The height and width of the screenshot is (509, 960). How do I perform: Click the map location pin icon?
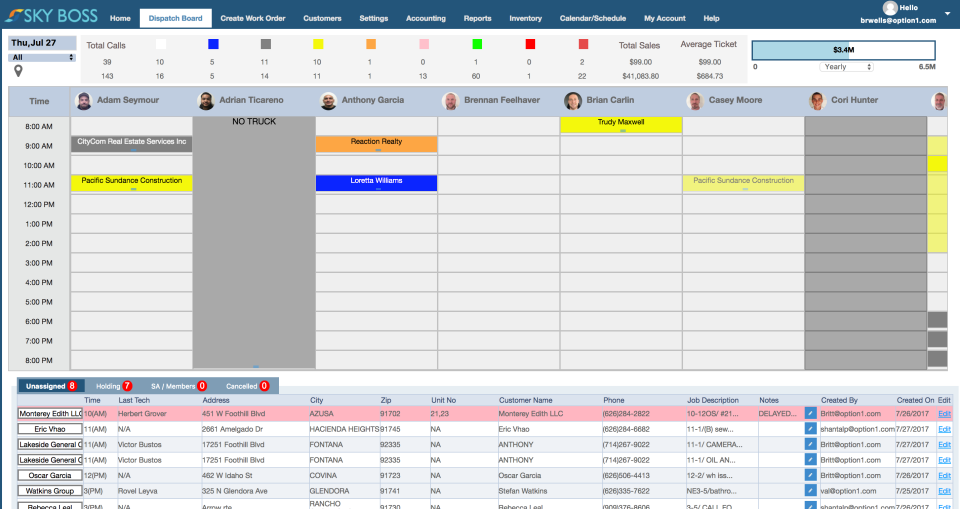[x=18, y=71]
